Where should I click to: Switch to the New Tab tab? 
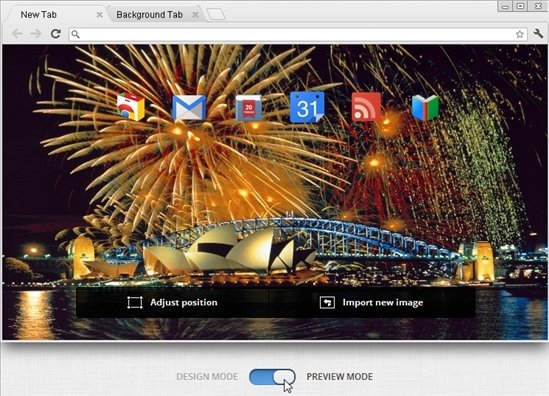(56, 15)
